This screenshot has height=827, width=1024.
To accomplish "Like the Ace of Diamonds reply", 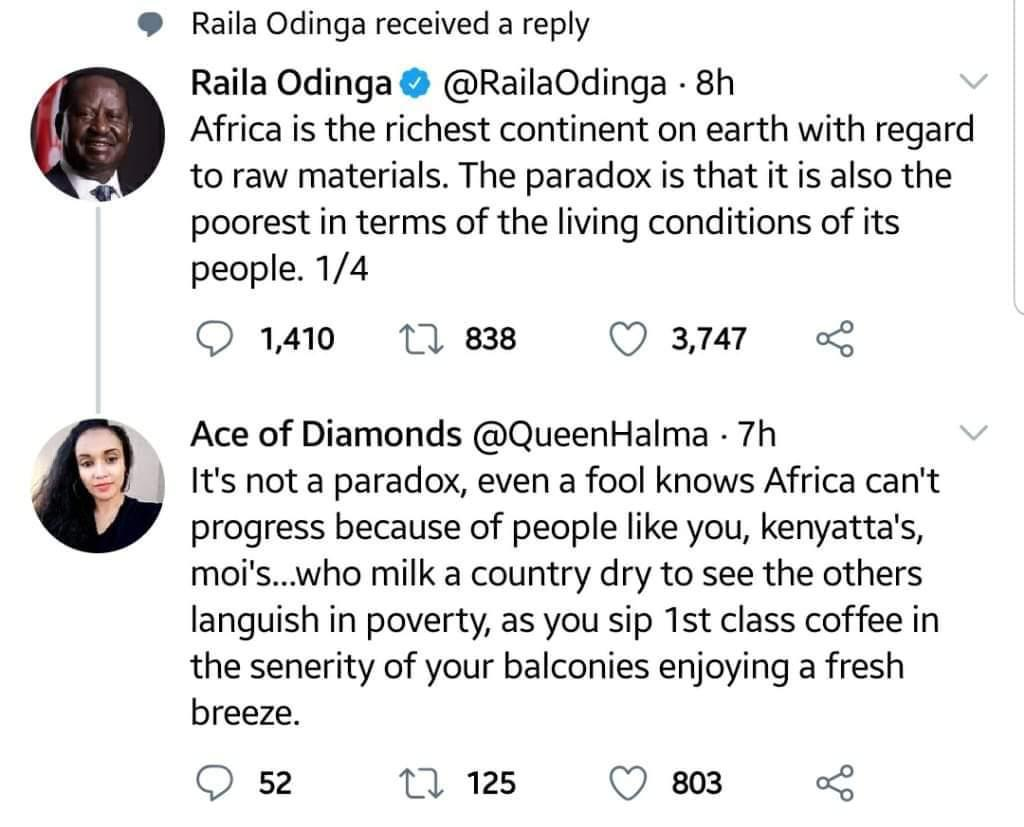I will pyautogui.click(x=628, y=782).
